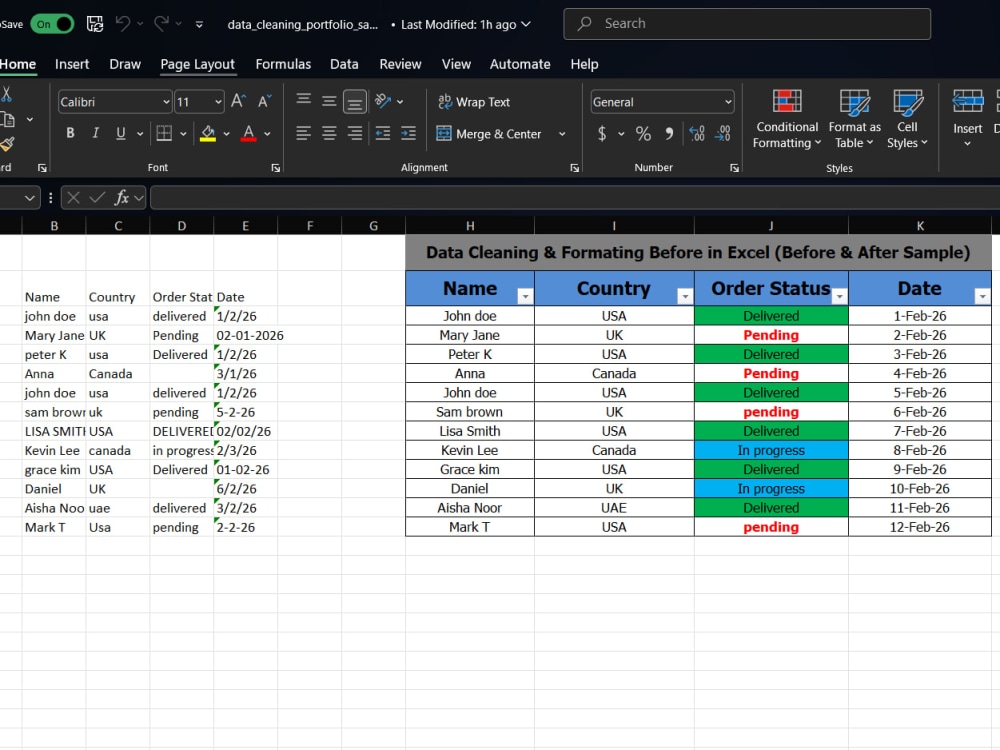Toggle Bold formatting

coord(70,133)
